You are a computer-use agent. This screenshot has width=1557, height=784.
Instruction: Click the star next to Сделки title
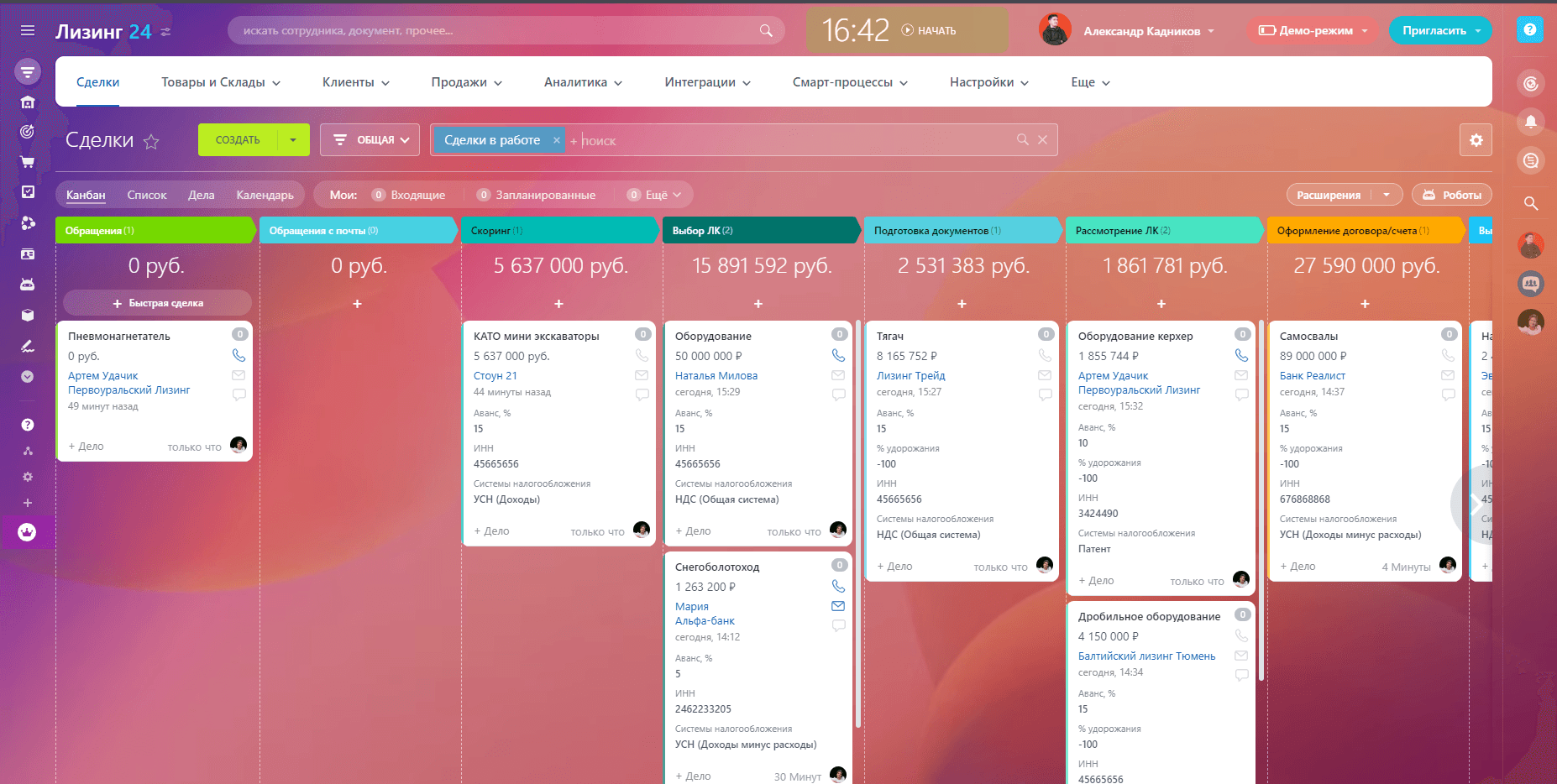click(x=151, y=141)
